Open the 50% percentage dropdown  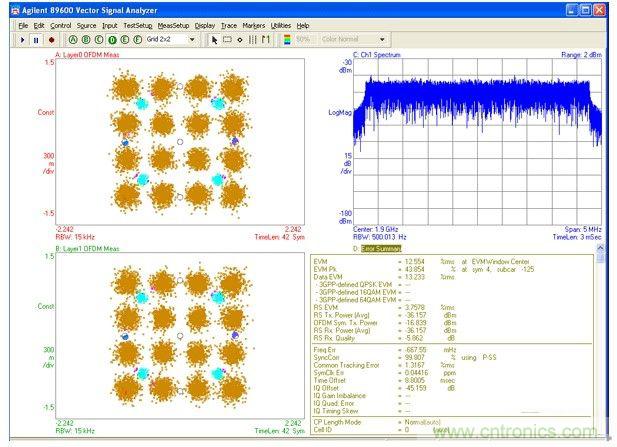pyautogui.click(x=304, y=39)
